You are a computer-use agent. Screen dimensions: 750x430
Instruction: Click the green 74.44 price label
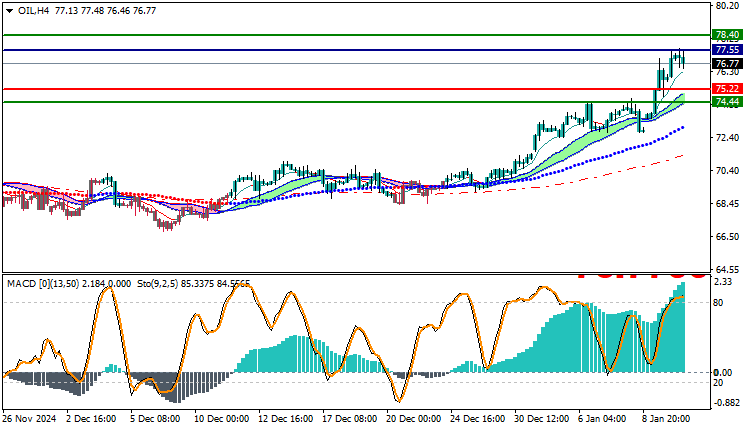click(x=728, y=101)
